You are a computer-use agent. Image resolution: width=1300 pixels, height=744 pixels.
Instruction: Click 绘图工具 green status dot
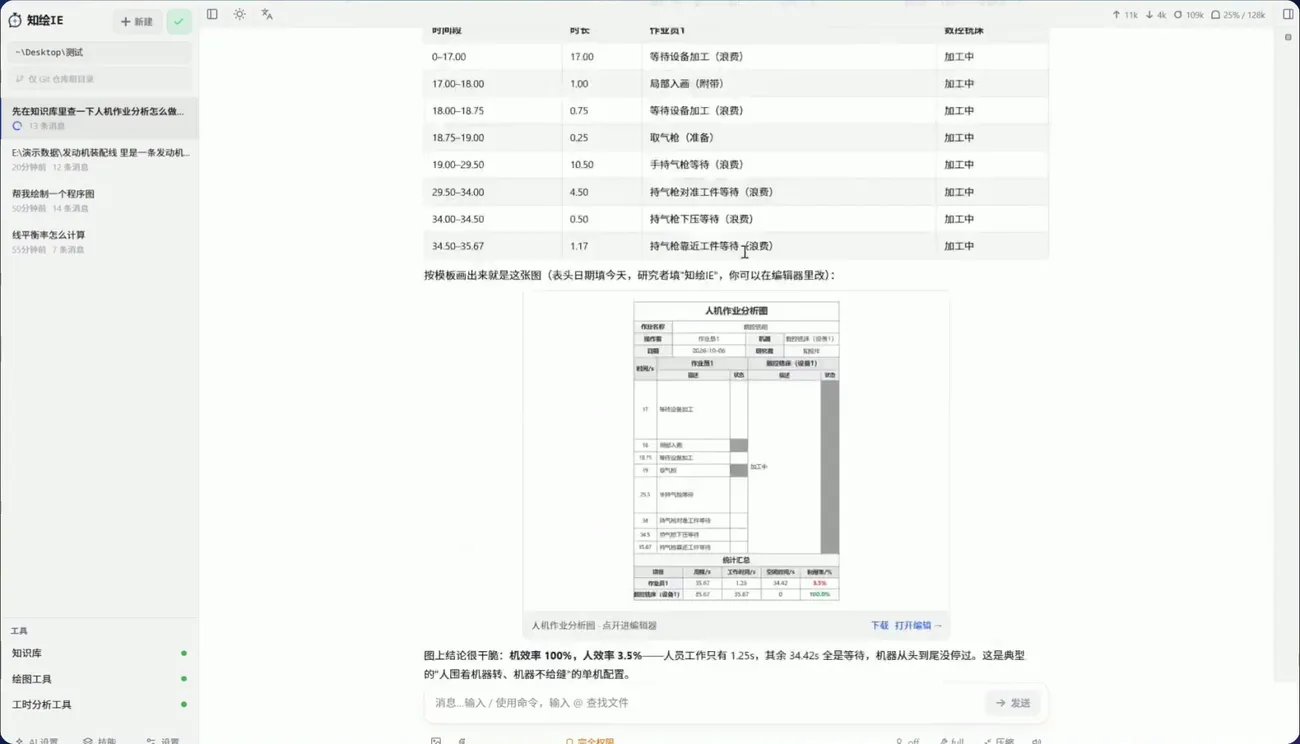184,679
